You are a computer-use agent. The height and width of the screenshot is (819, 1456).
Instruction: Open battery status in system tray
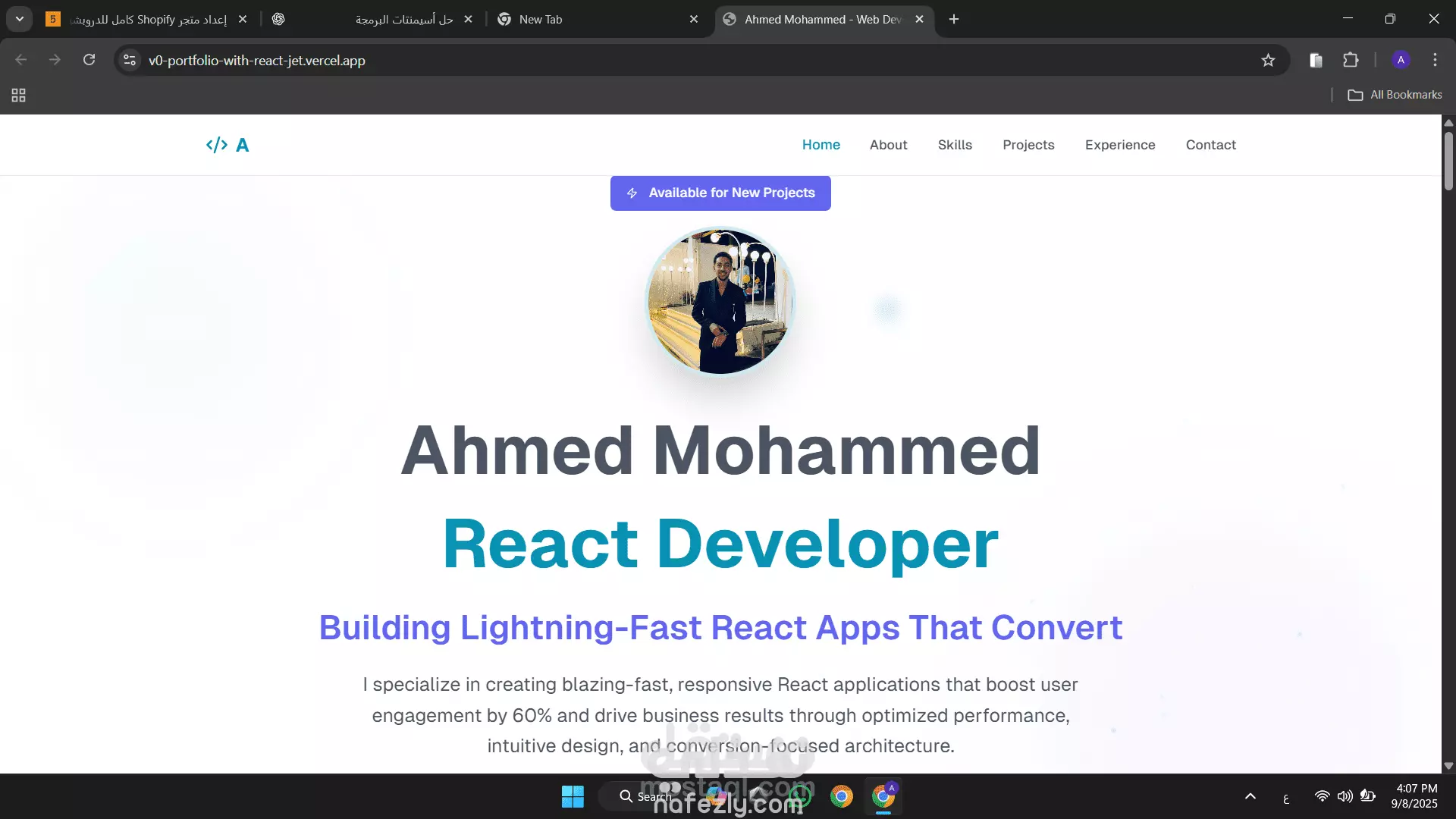[x=1368, y=796]
